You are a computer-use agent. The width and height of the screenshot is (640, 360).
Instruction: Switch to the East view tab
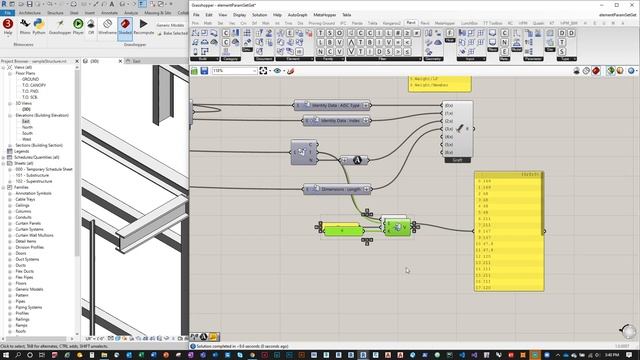(x=136, y=61)
